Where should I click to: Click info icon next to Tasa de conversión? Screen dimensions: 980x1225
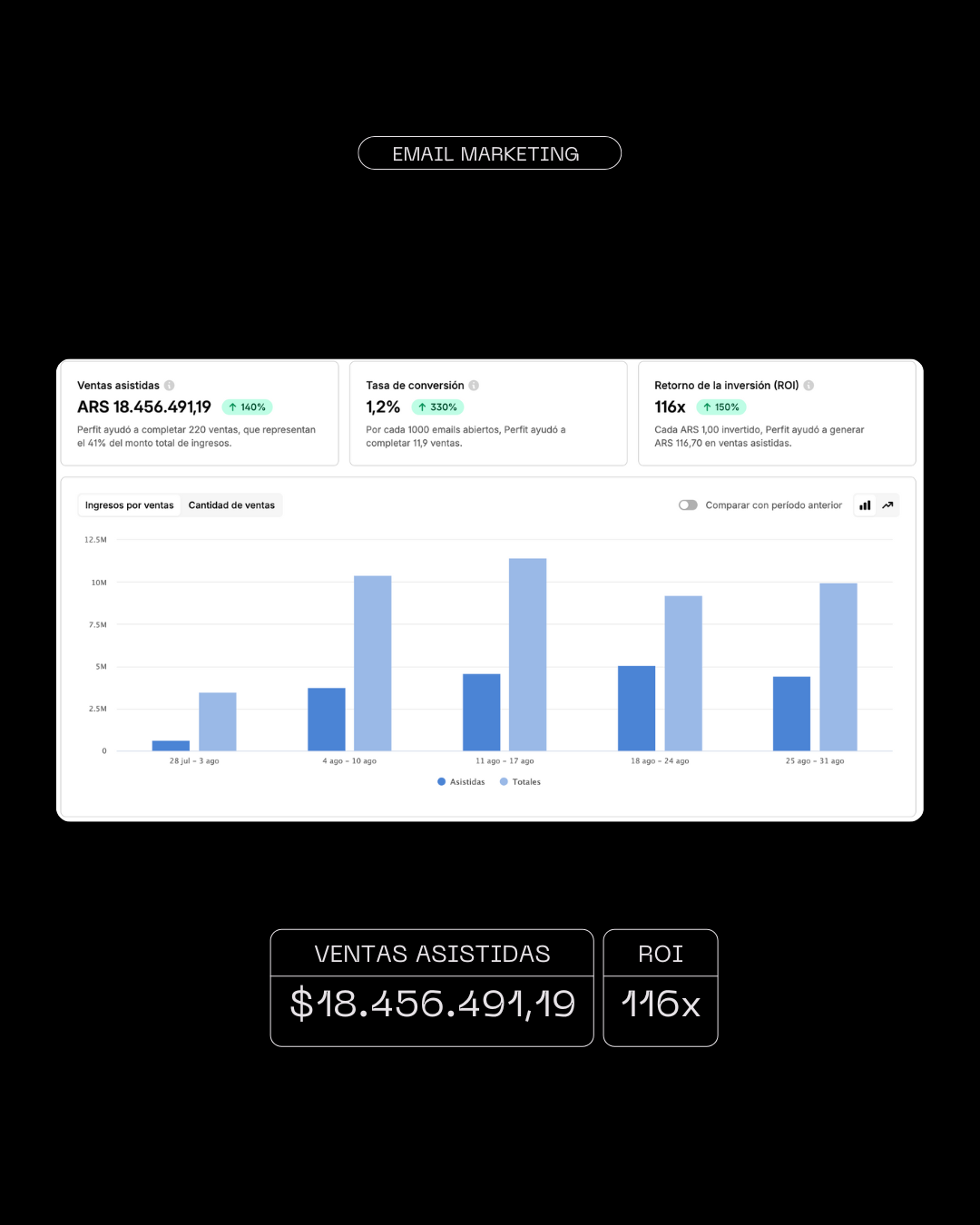tap(474, 386)
